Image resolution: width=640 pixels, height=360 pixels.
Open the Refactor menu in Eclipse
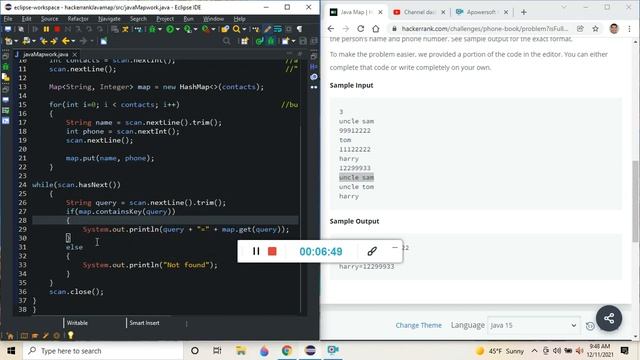click(78, 19)
